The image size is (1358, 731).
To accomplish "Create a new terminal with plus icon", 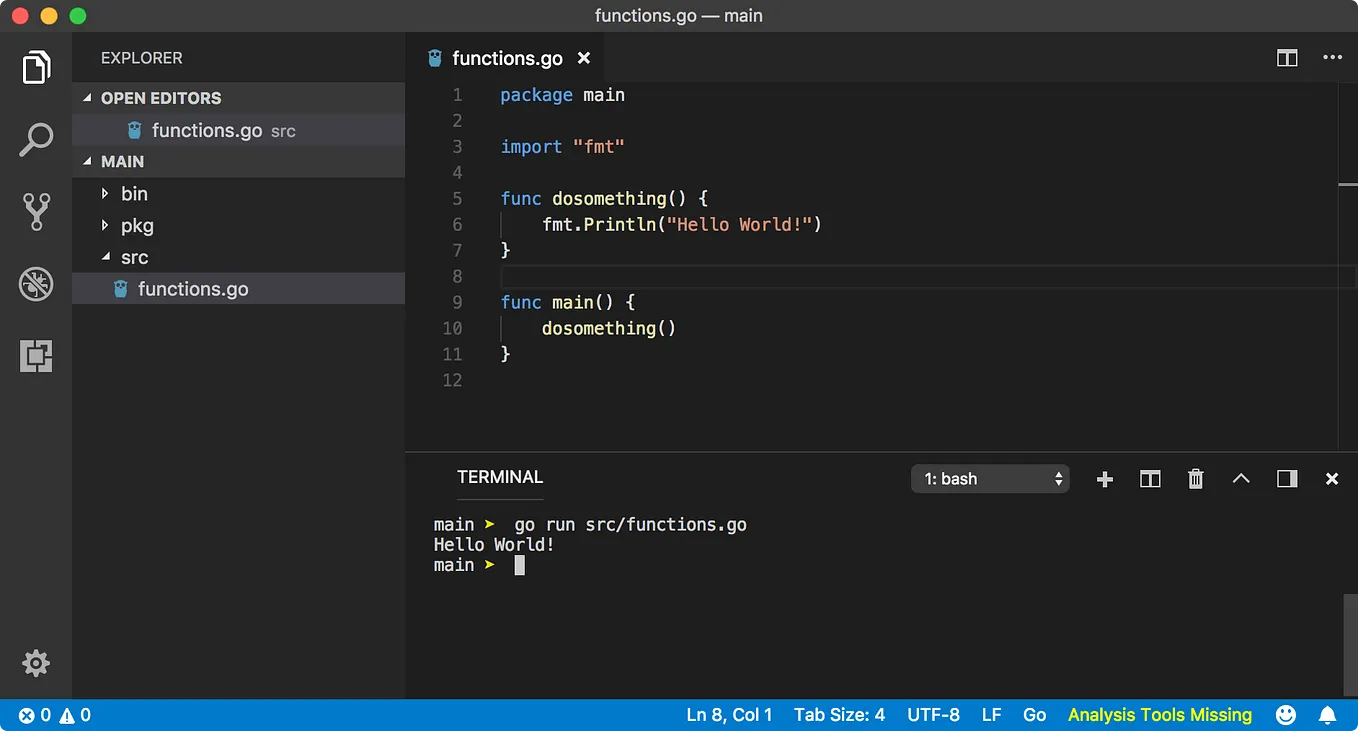I will [x=1105, y=479].
